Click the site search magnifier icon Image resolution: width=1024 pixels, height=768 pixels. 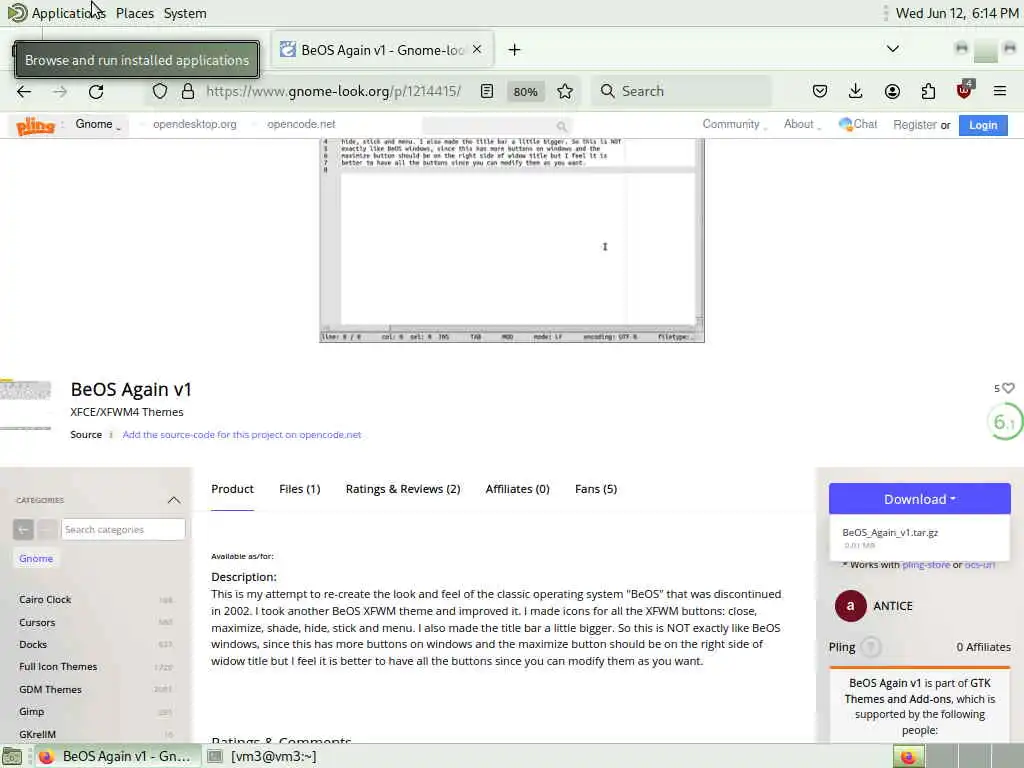(x=562, y=126)
